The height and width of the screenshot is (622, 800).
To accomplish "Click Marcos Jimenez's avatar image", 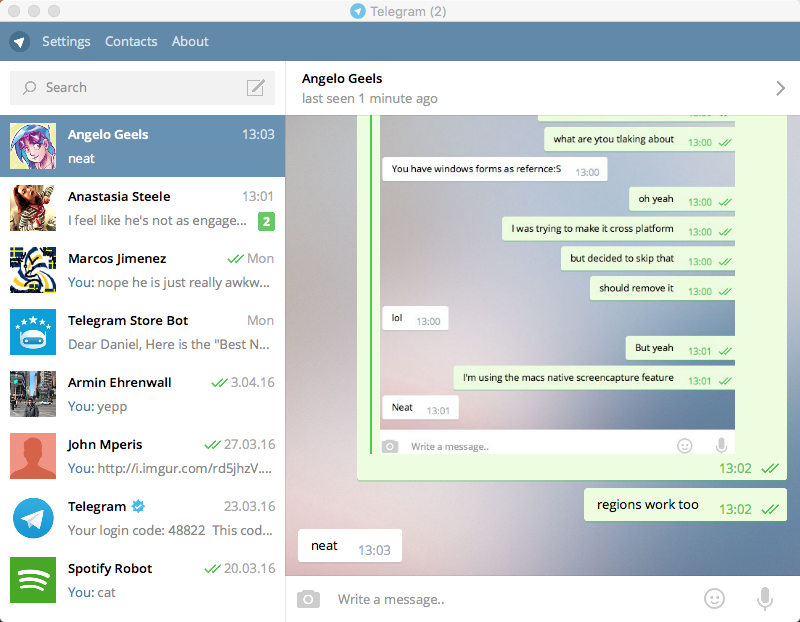I will pos(33,270).
